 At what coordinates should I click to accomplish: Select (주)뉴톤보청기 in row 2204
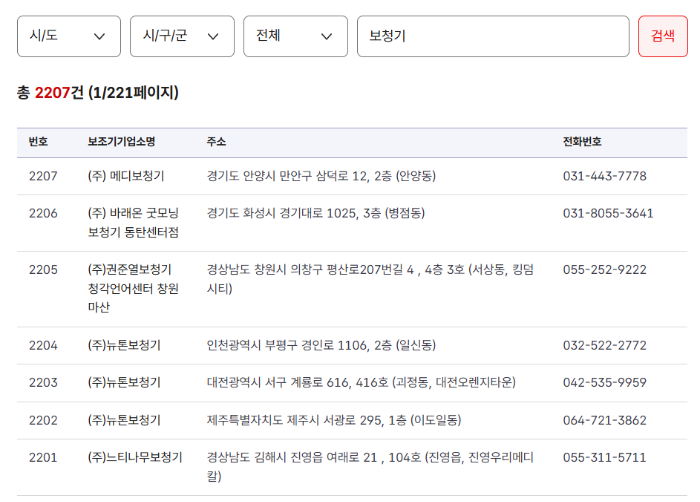coord(124,346)
